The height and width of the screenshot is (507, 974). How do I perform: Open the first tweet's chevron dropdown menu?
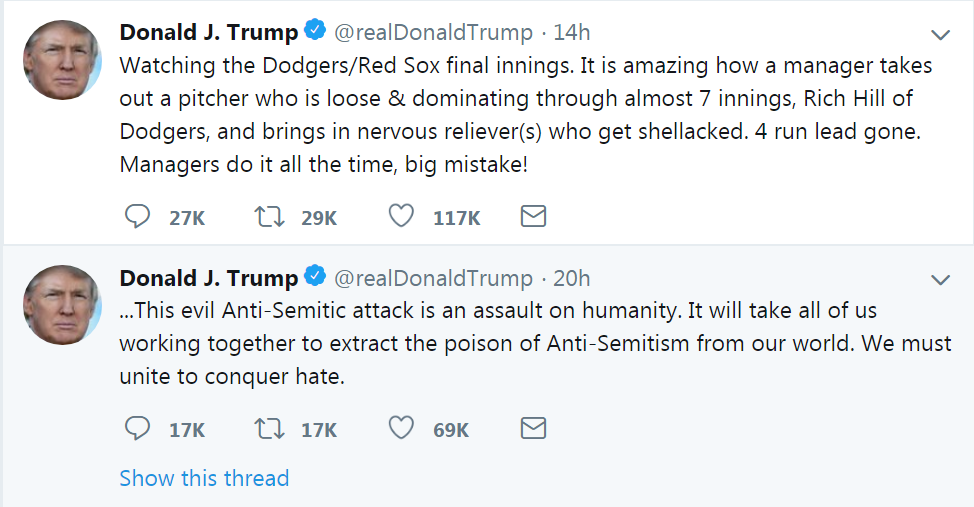[x=940, y=35]
